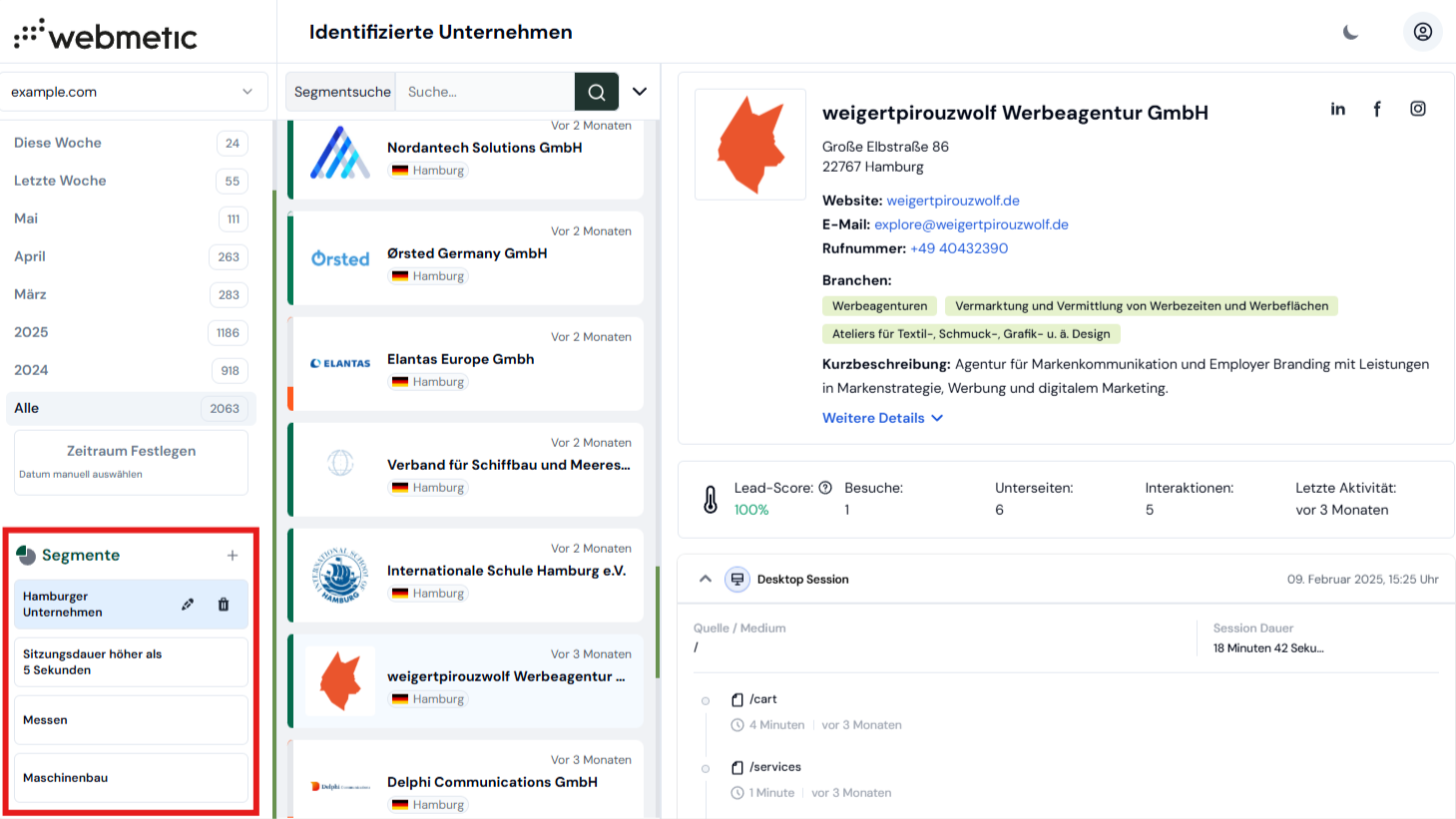
Task: Select 2025 time filter
Action: click(131, 332)
